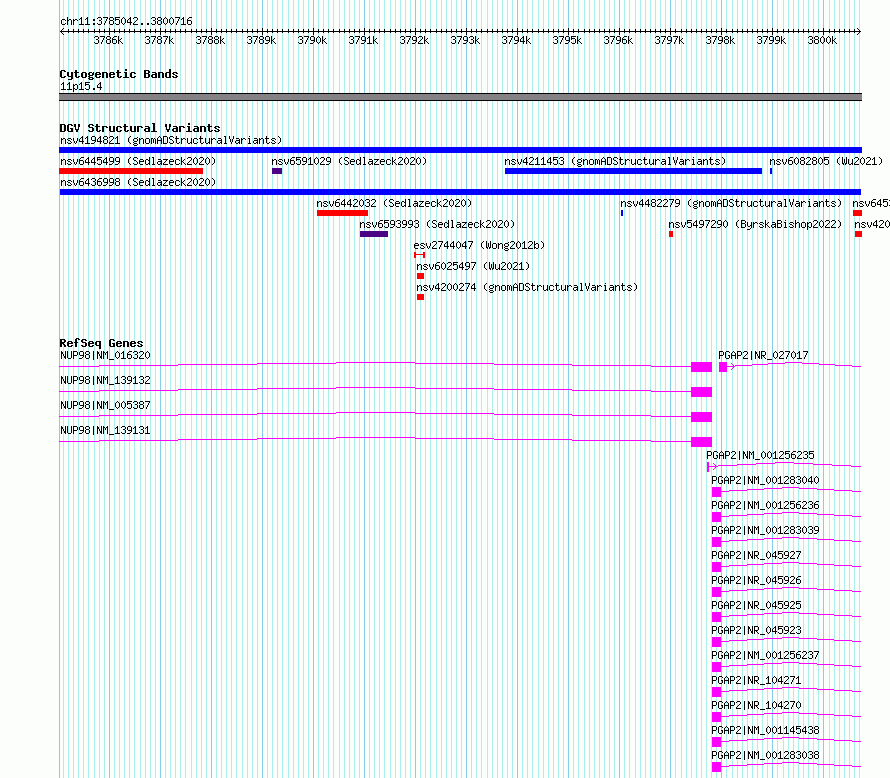The image size is (890, 778).
Task: Click the 3786k ruler tick label
Action: (x=108, y=40)
